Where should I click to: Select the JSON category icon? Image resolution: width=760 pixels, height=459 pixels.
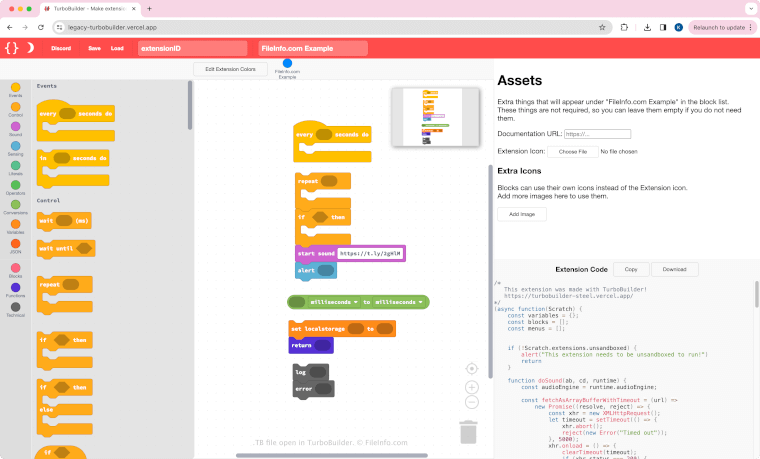pos(15,243)
